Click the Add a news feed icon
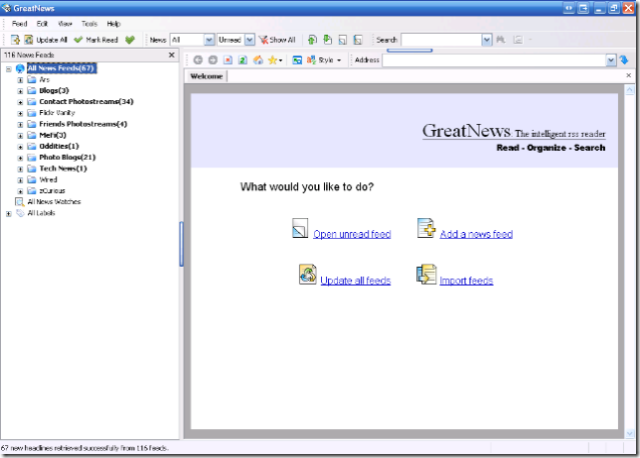The width and height of the screenshot is (640, 458). coord(426,228)
